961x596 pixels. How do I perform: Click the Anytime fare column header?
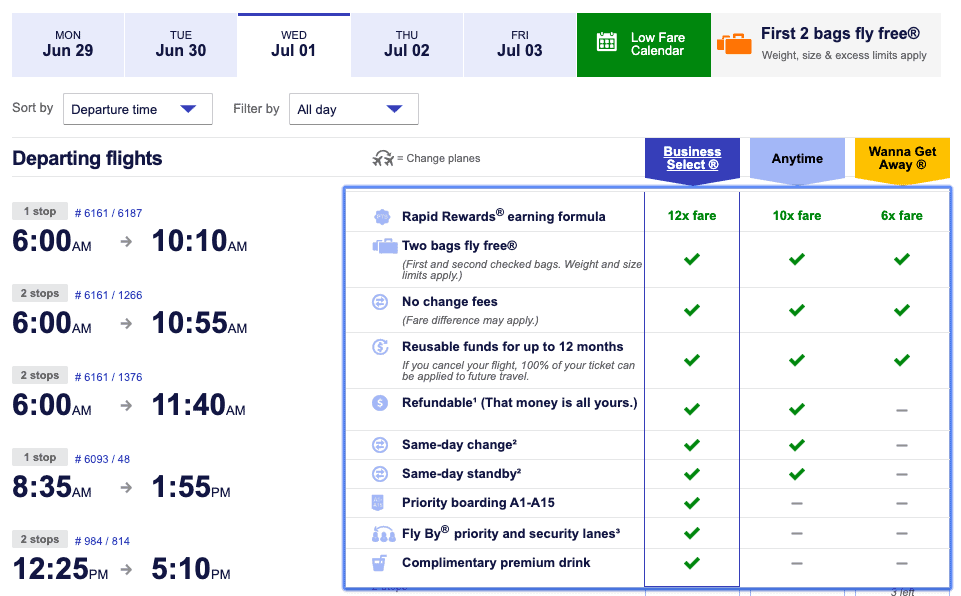point(797,159)
